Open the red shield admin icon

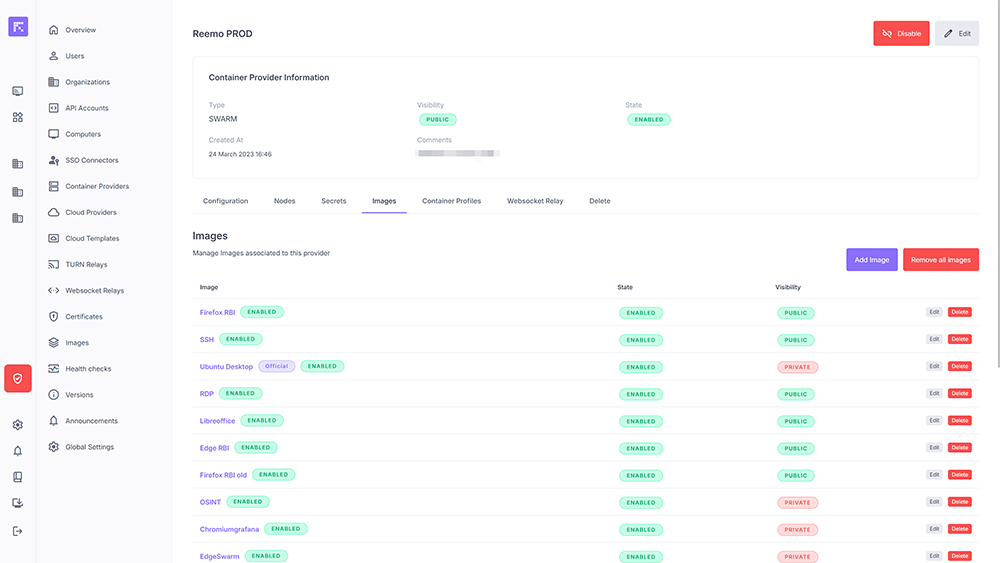tap(18, 379)
